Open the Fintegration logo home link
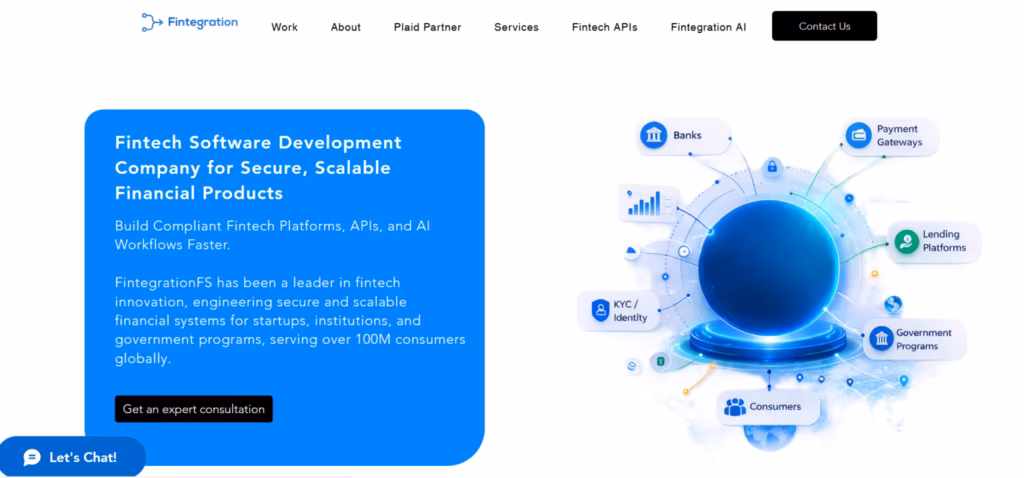The height and width of the screenshot is (478, 1024). (x=190, y=22)
